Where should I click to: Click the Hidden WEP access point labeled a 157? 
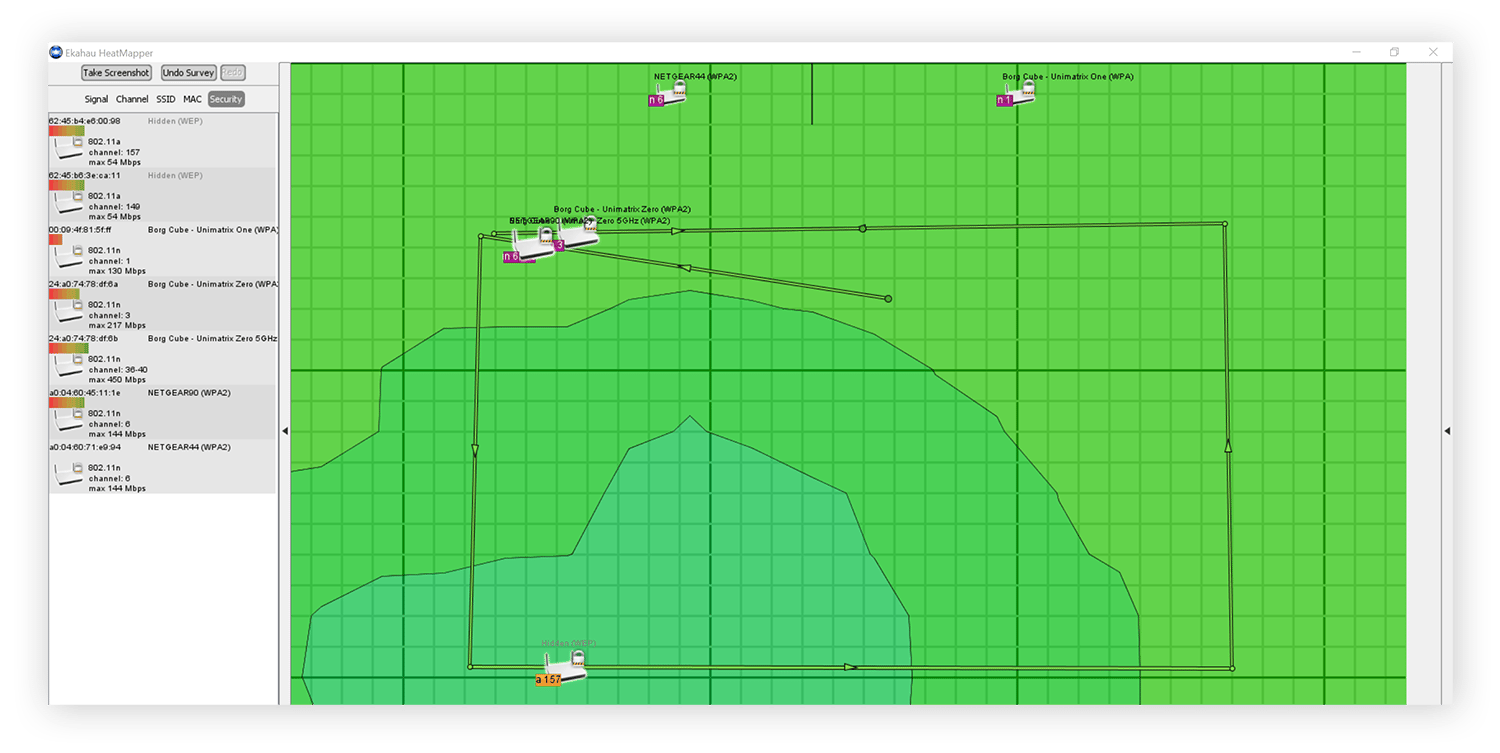coord(563,668)
